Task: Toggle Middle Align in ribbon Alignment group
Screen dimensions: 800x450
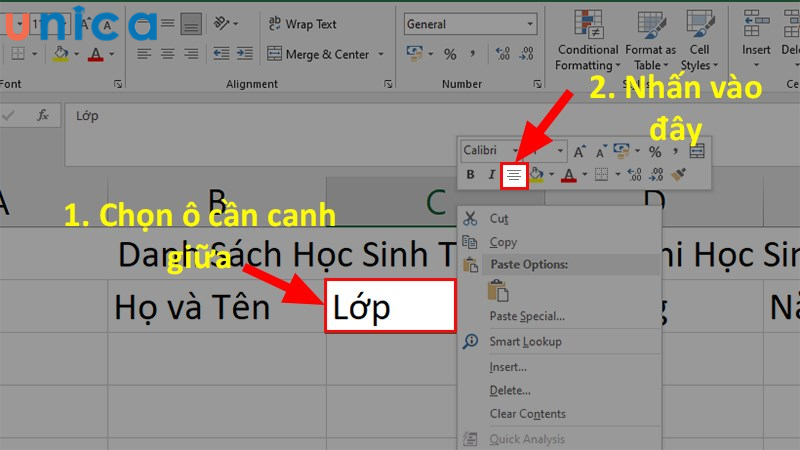Action: (168, 23)
